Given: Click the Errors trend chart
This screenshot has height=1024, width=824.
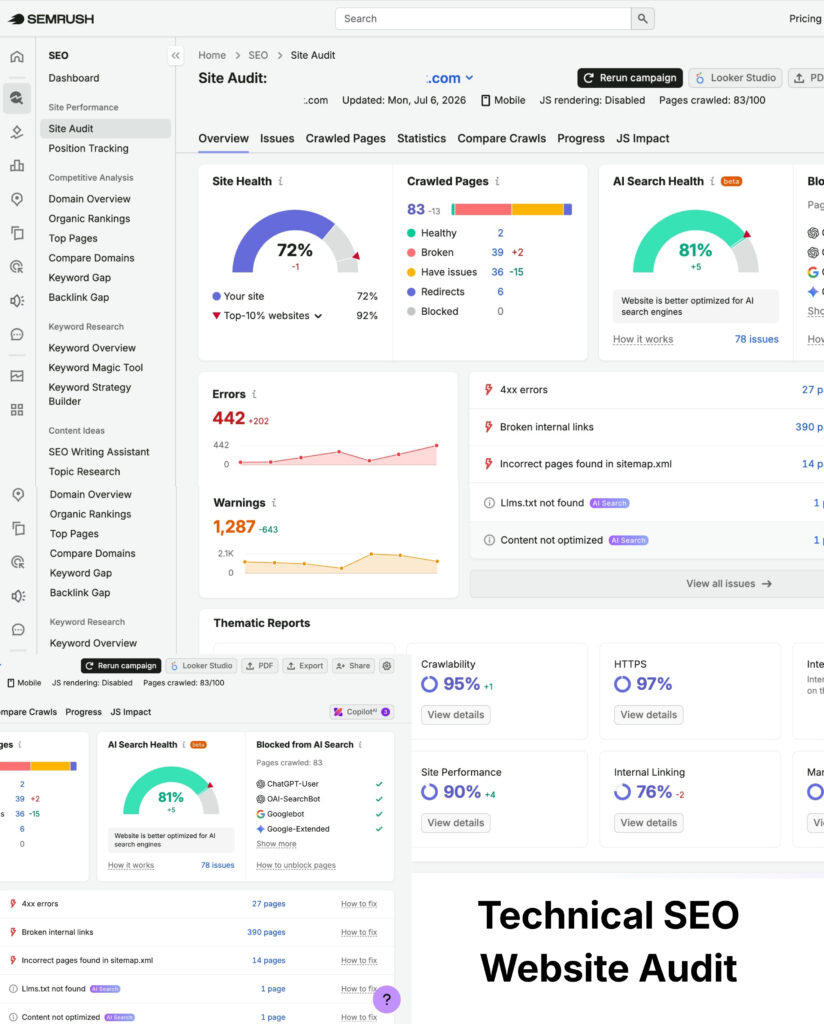Looking at the screenshot, I should 338,454.
